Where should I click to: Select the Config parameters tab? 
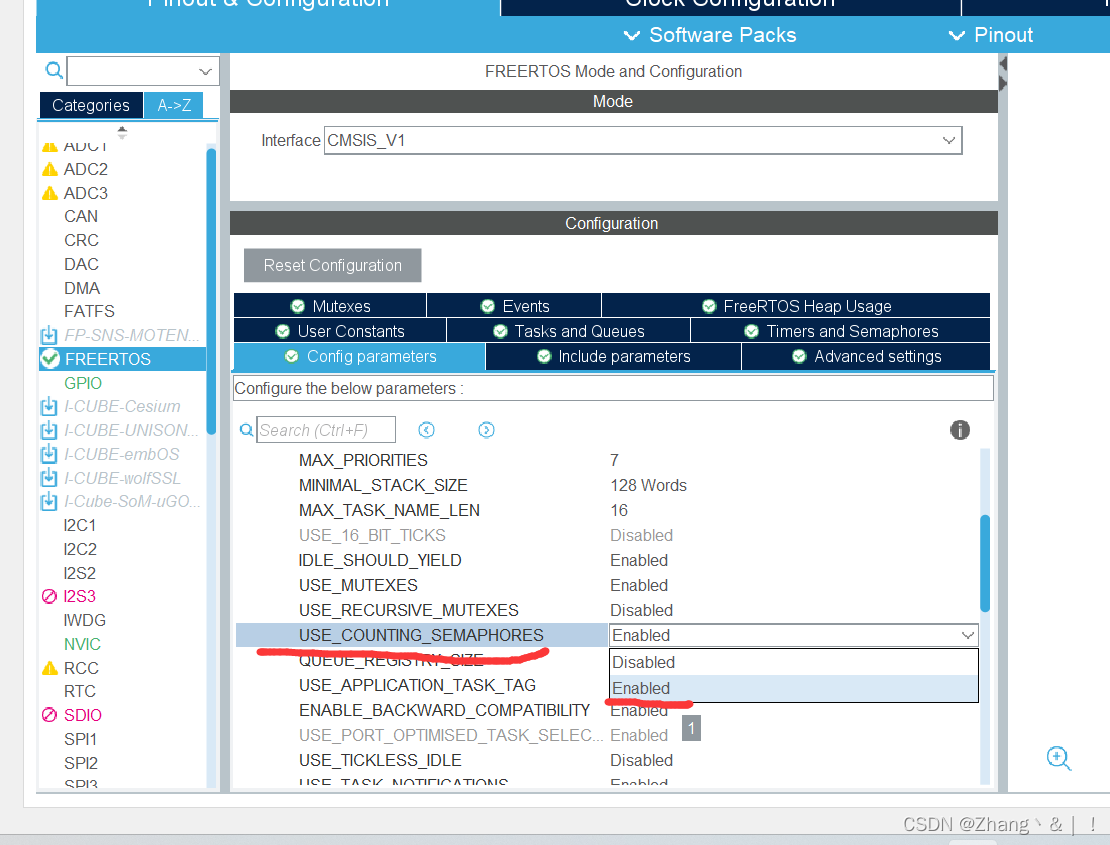[x=360, y=357]
